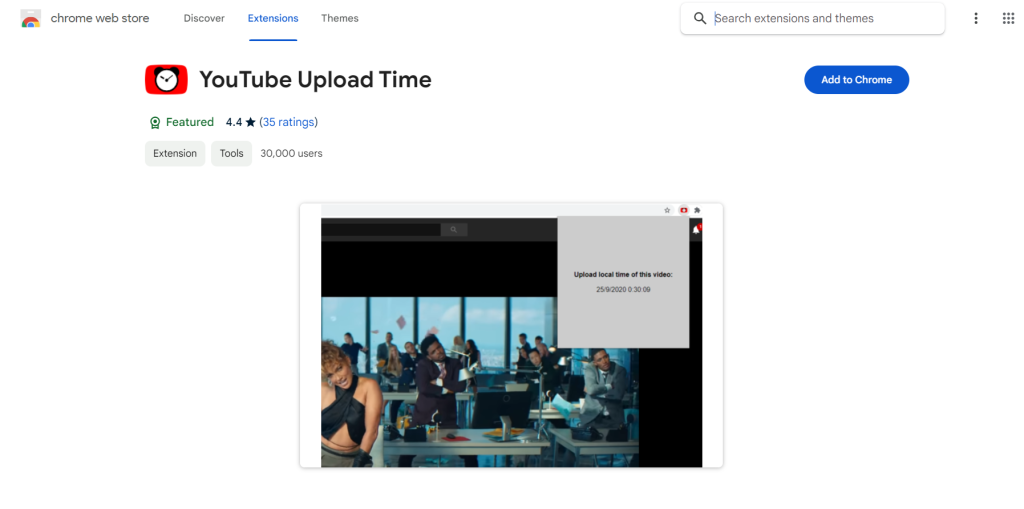The height and width of the screenshot is (509, 1024).
Task: Click the YouTube Upload Time clock icon
Action: point(167,80)
